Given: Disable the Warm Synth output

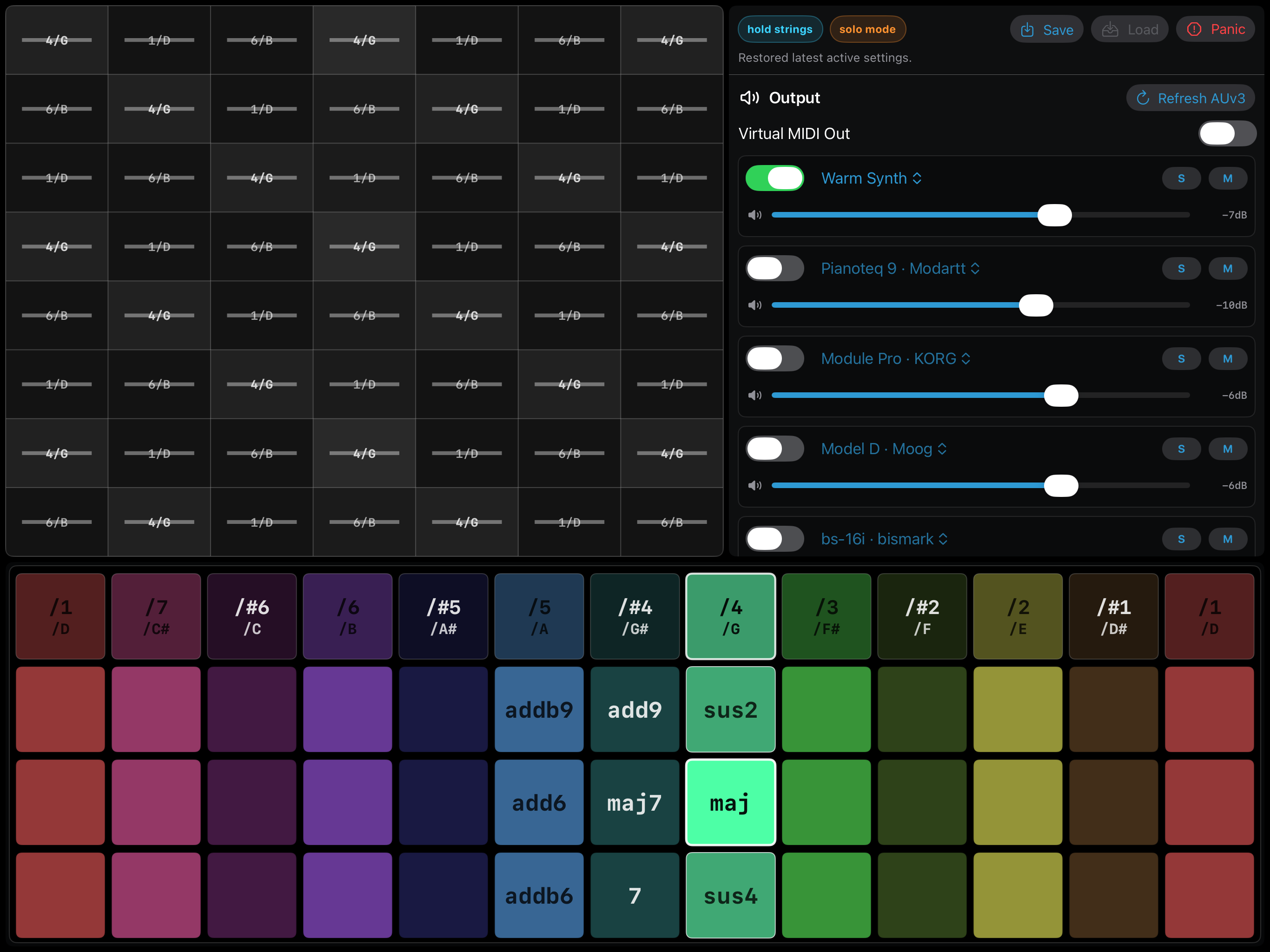Looking at the screenshot, I should [x=774, y=178].
